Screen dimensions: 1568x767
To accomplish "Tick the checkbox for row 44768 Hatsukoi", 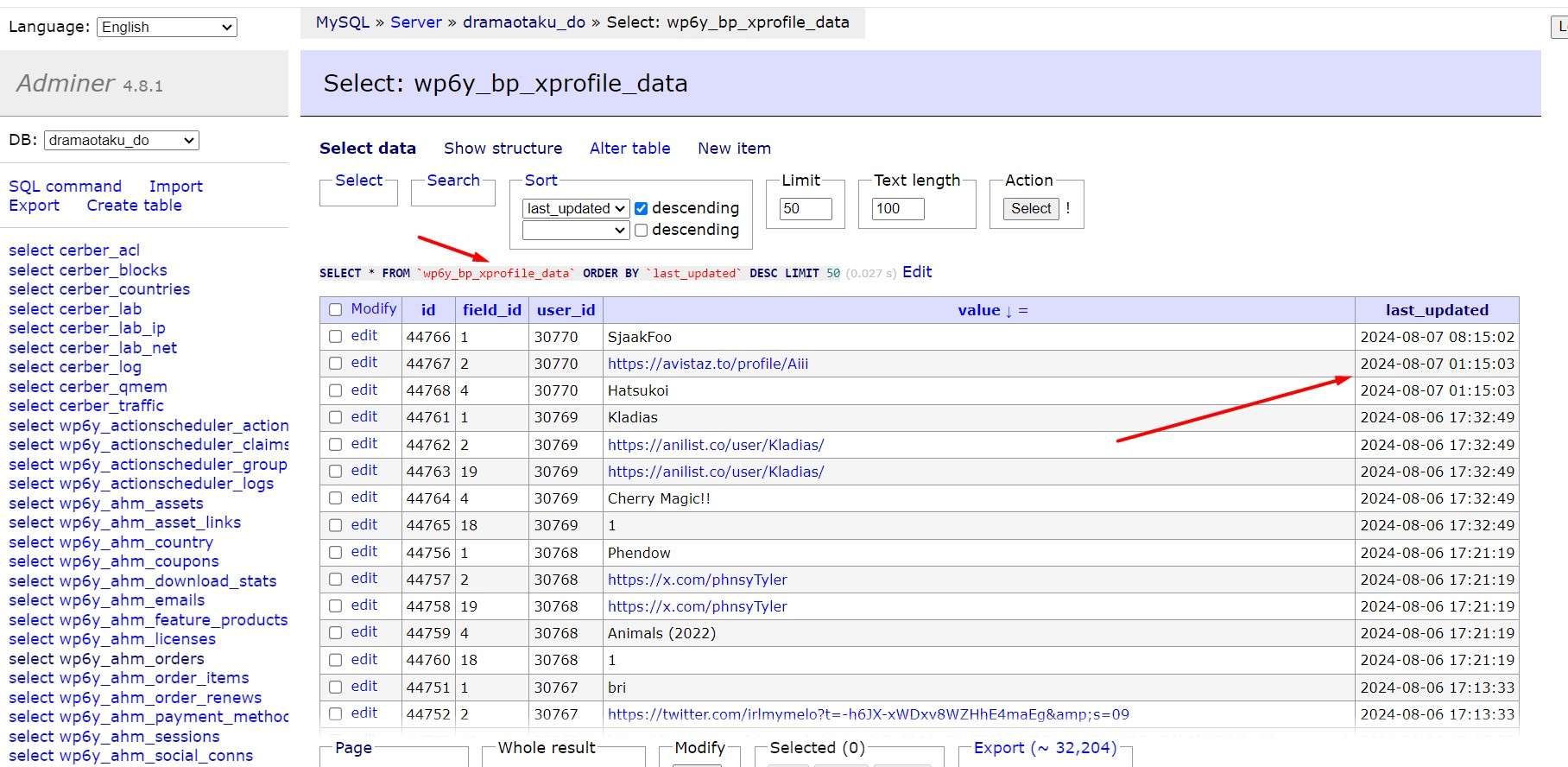I will (x=335, y=390).
